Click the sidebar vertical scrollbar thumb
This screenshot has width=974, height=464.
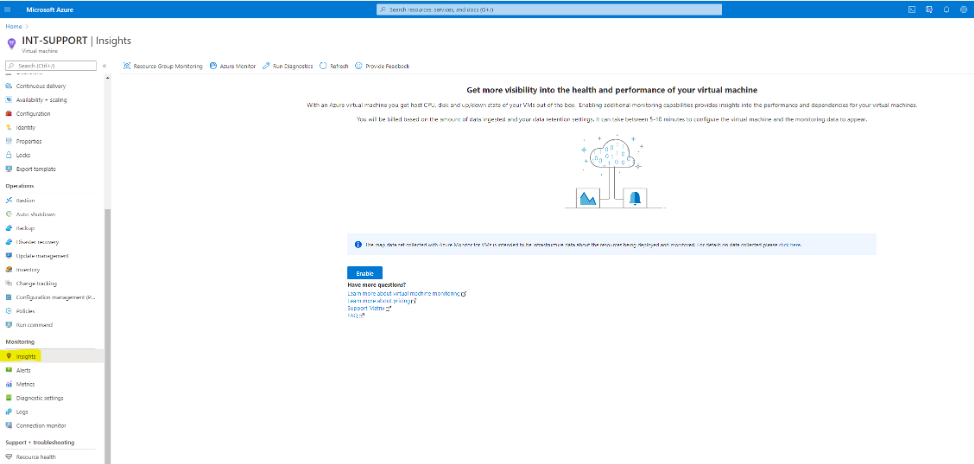point(107,335)
